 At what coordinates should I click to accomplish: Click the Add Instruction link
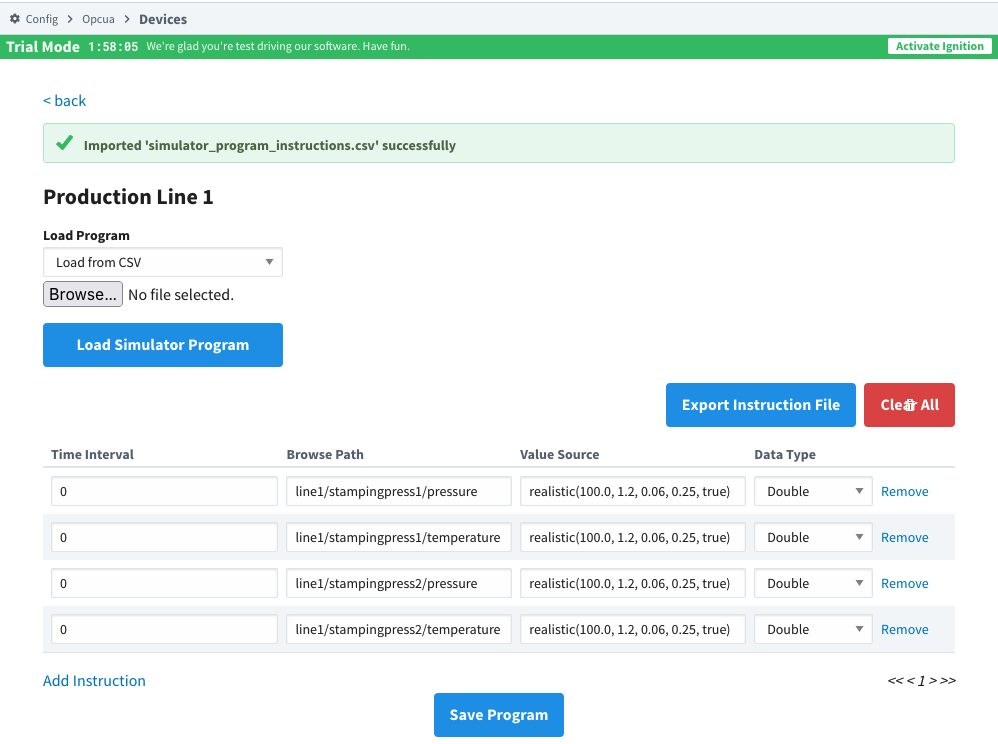click(94, 680)
